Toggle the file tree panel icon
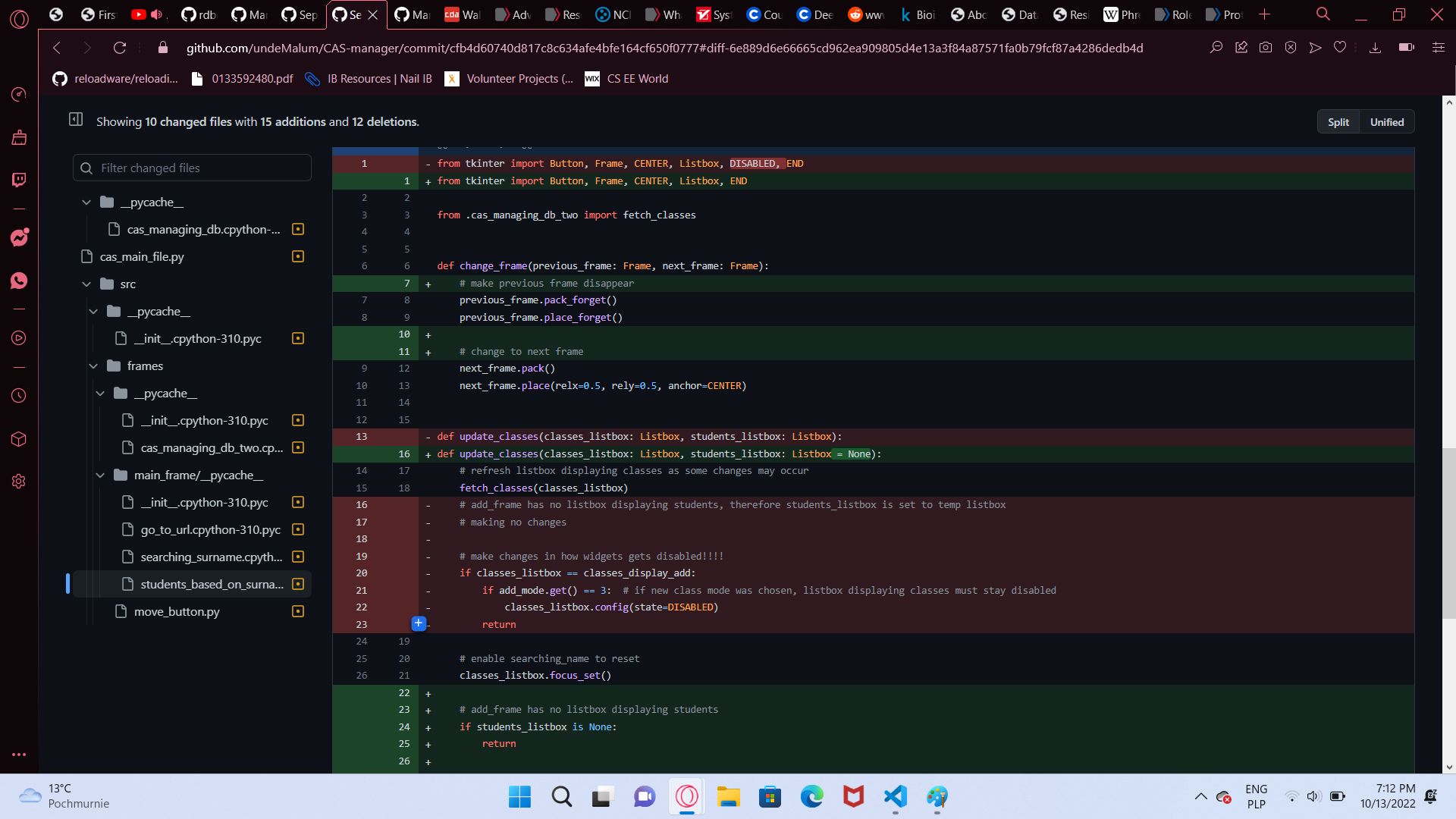The height and width of the screenshot is (819, 1456). (76, 119)
